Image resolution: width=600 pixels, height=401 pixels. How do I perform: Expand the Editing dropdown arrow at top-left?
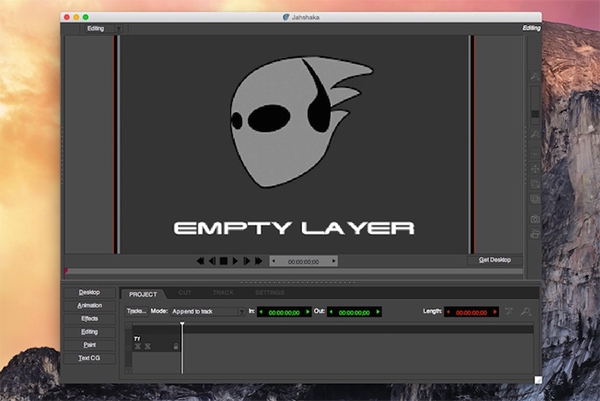point(119,29)
